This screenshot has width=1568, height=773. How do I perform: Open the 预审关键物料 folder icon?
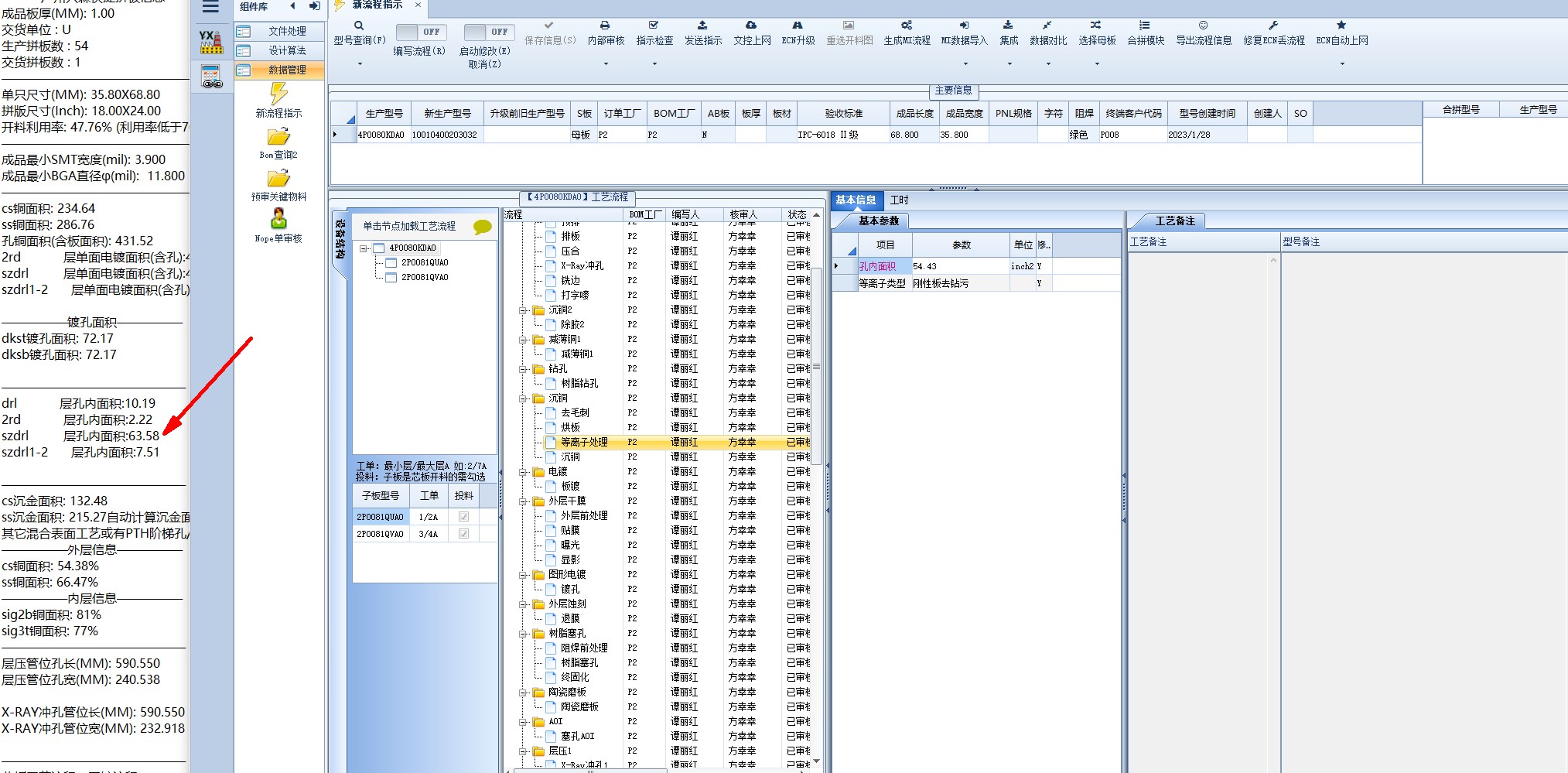pyautogui.click(x=278, y=179)
